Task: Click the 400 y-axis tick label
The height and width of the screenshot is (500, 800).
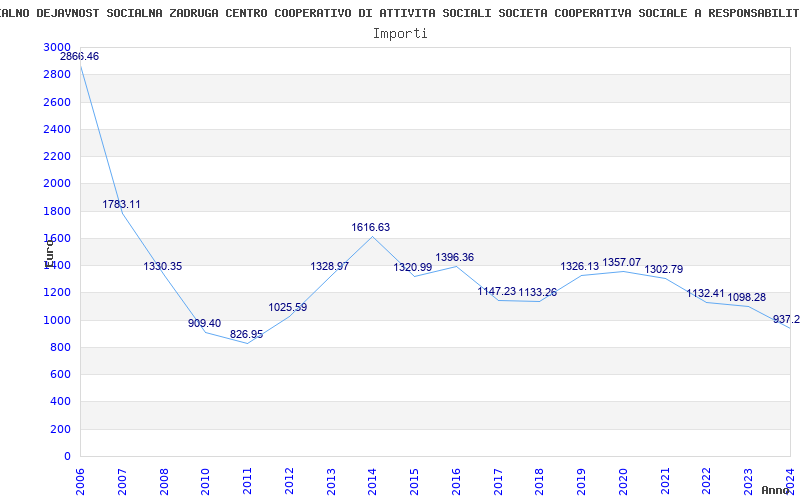Action: pos(60,402)
